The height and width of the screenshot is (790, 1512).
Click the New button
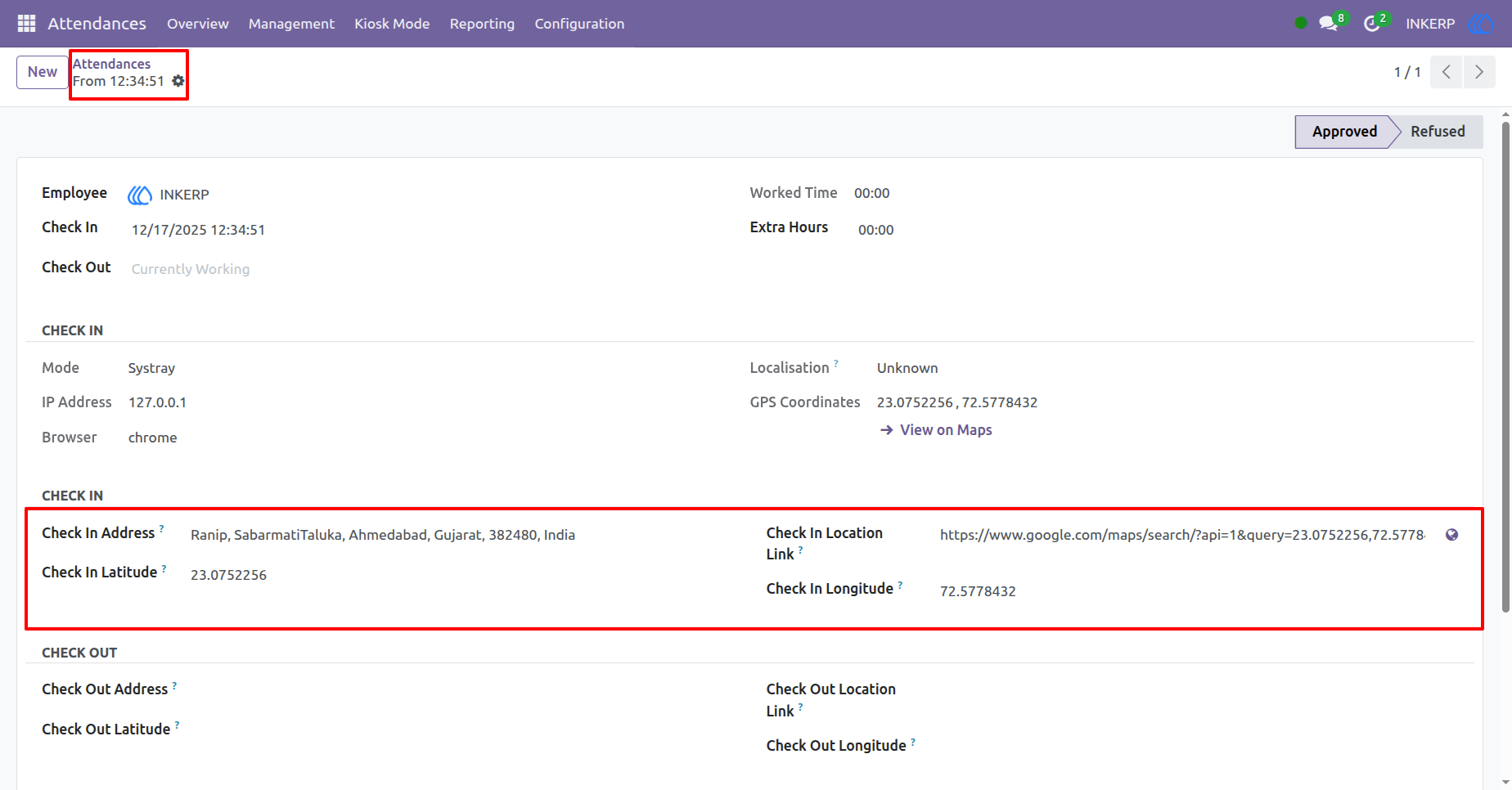click(43, 72)
